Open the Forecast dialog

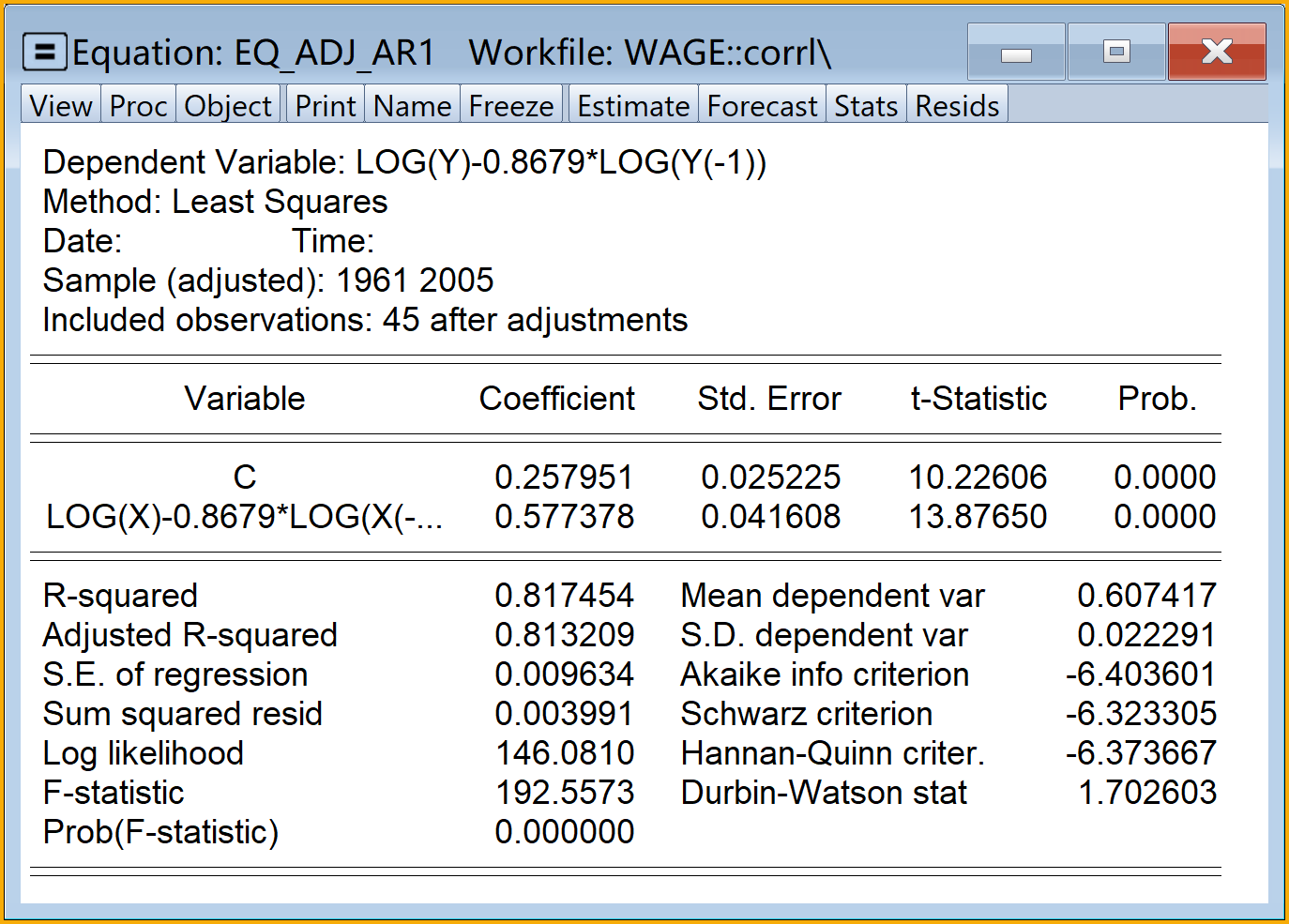click(x=762, y=106)
